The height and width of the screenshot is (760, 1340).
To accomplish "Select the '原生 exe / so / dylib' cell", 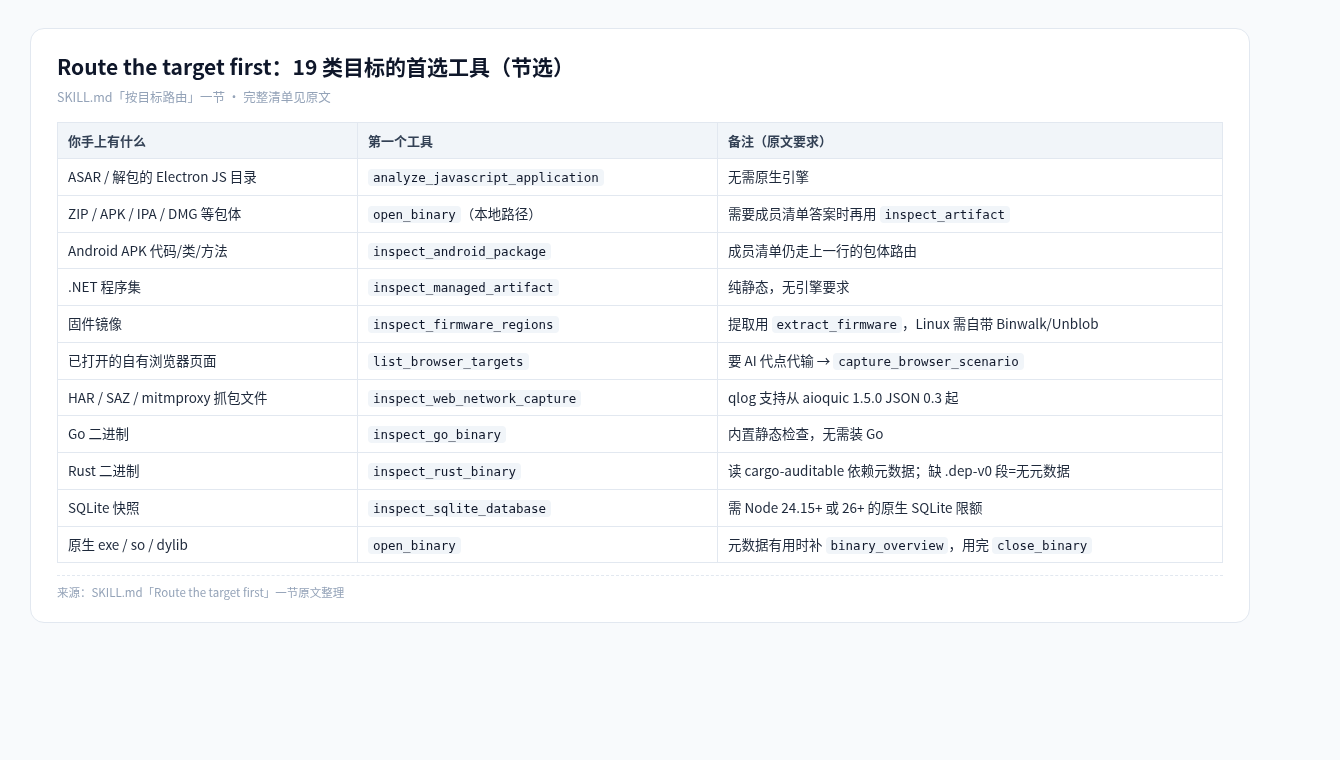I will [x=208, y=545].
